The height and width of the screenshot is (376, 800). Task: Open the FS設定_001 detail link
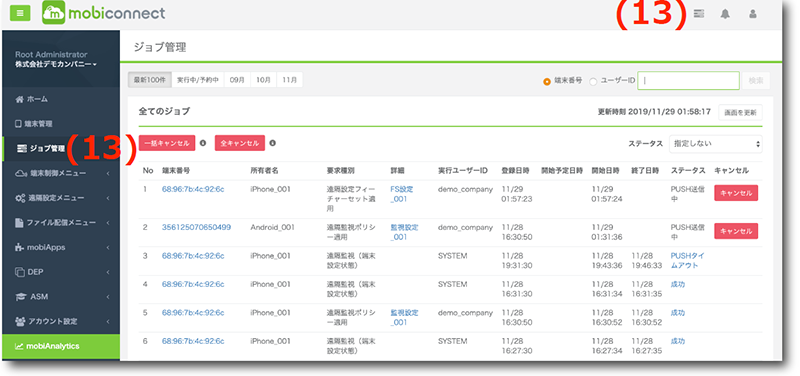click(x=402, y=194)
